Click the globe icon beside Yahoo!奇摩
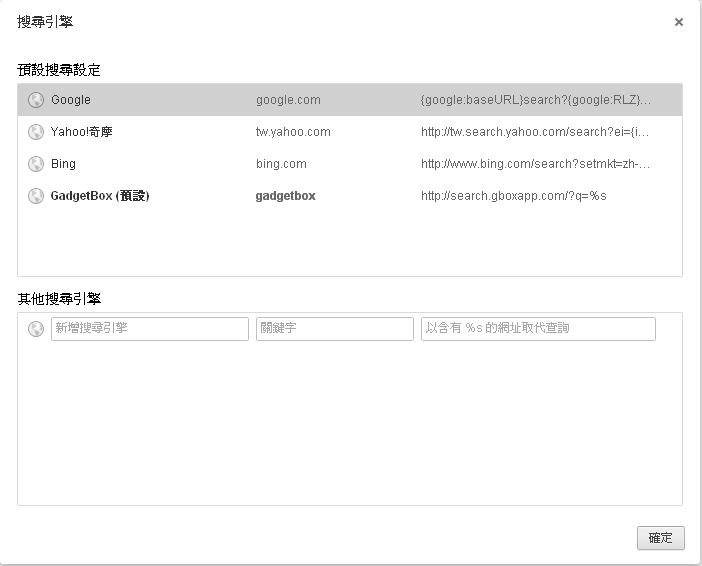The image size is (702, 566). tap(36, 132)
